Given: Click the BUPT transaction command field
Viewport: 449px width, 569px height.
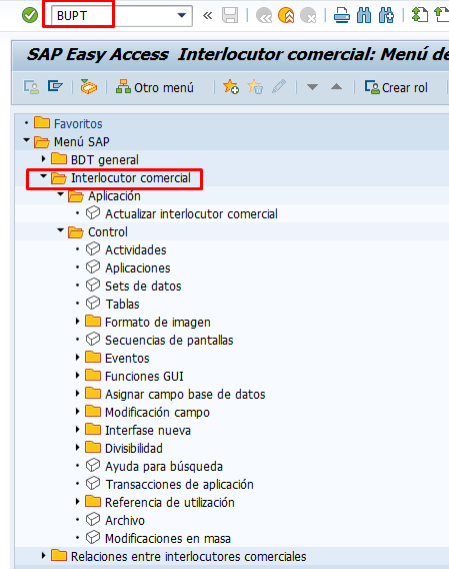Looking at the screenshot, I should 122,16.
